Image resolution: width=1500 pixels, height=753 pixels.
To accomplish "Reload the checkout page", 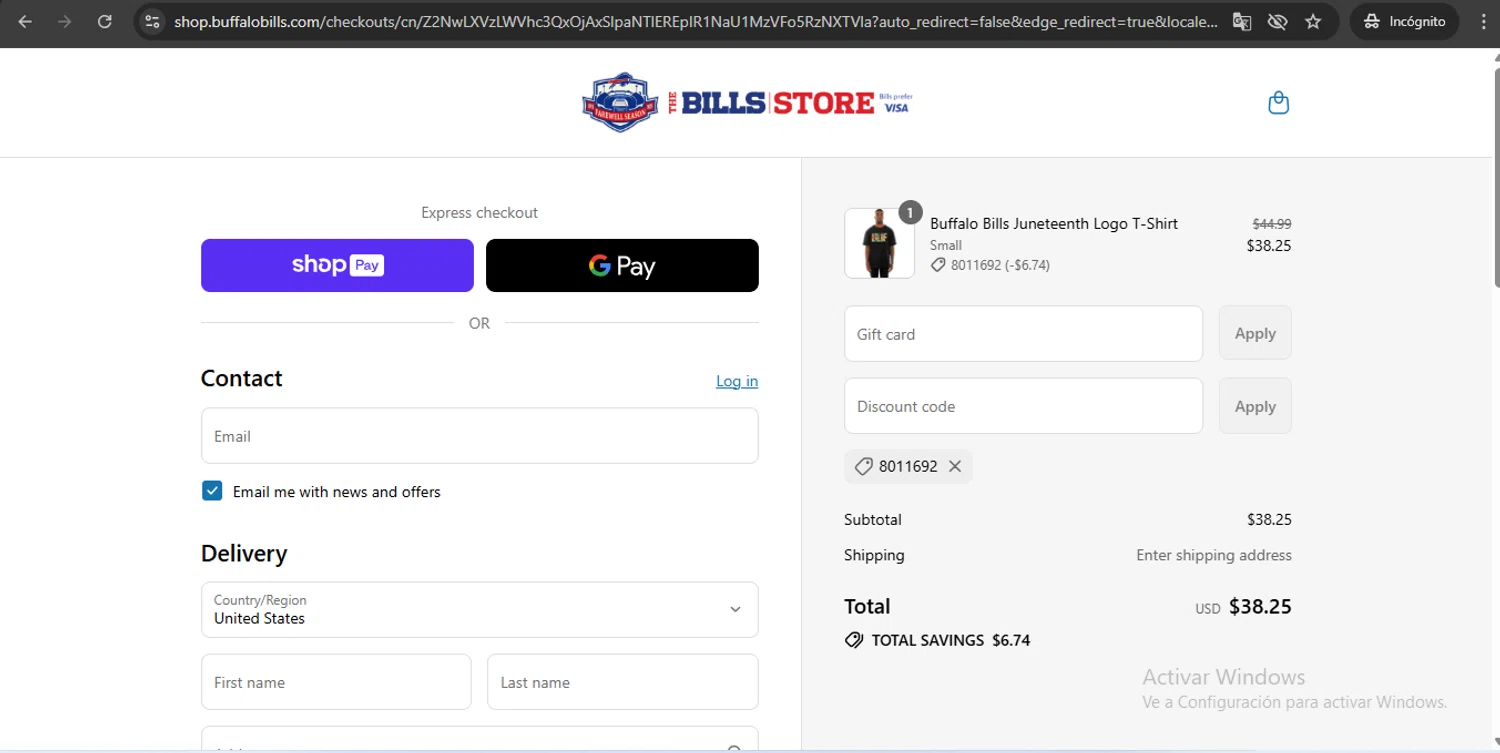I will (x=104, y=21).
